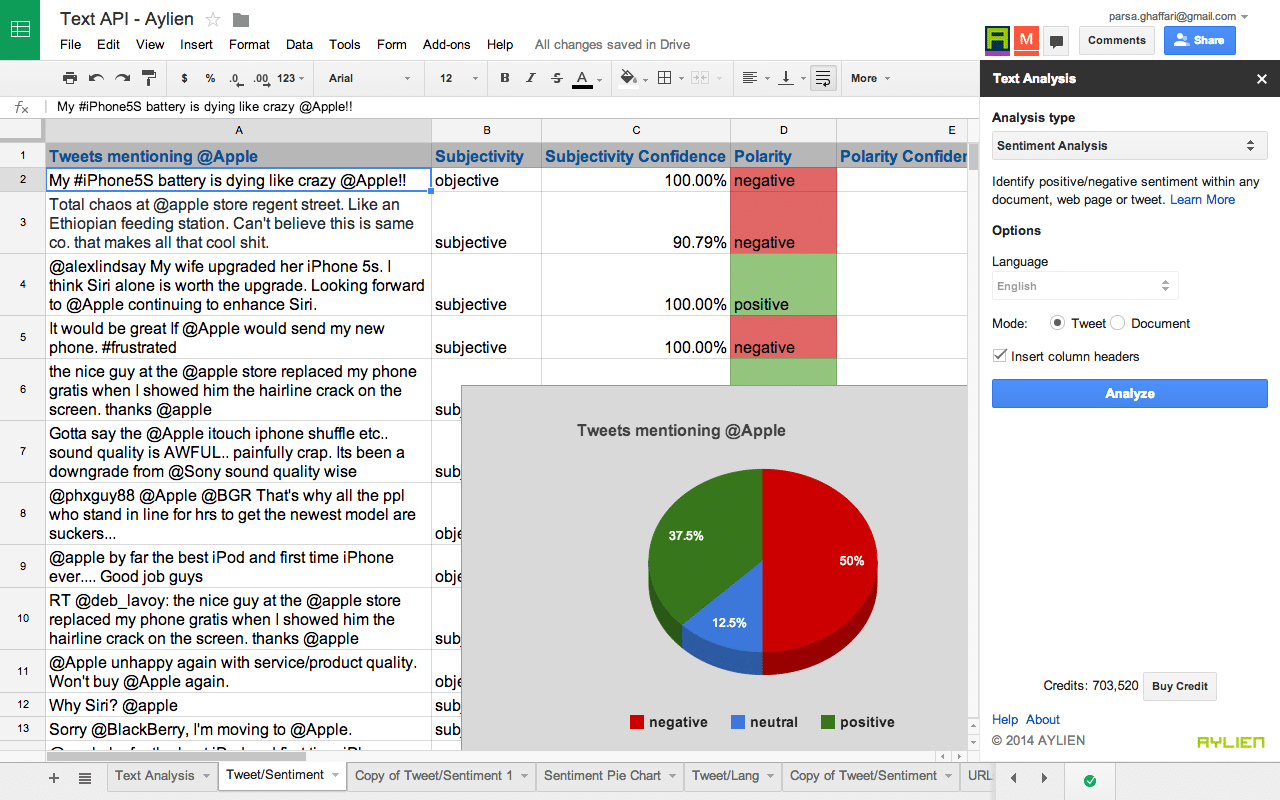The width and height of the screenshot is (1280, 800).
Task: Toggle bold formatting
Action: coord(505,78)
